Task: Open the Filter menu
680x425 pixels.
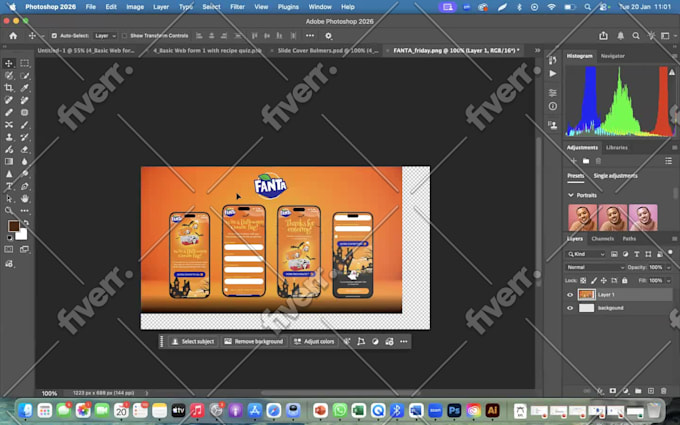Action: (x=237, y=7)
